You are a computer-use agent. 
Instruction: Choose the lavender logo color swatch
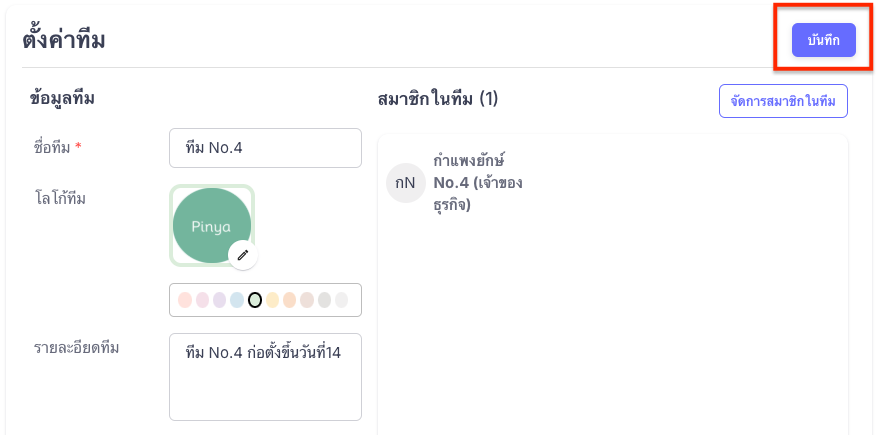pyautogui.click(x=220, y=300)
